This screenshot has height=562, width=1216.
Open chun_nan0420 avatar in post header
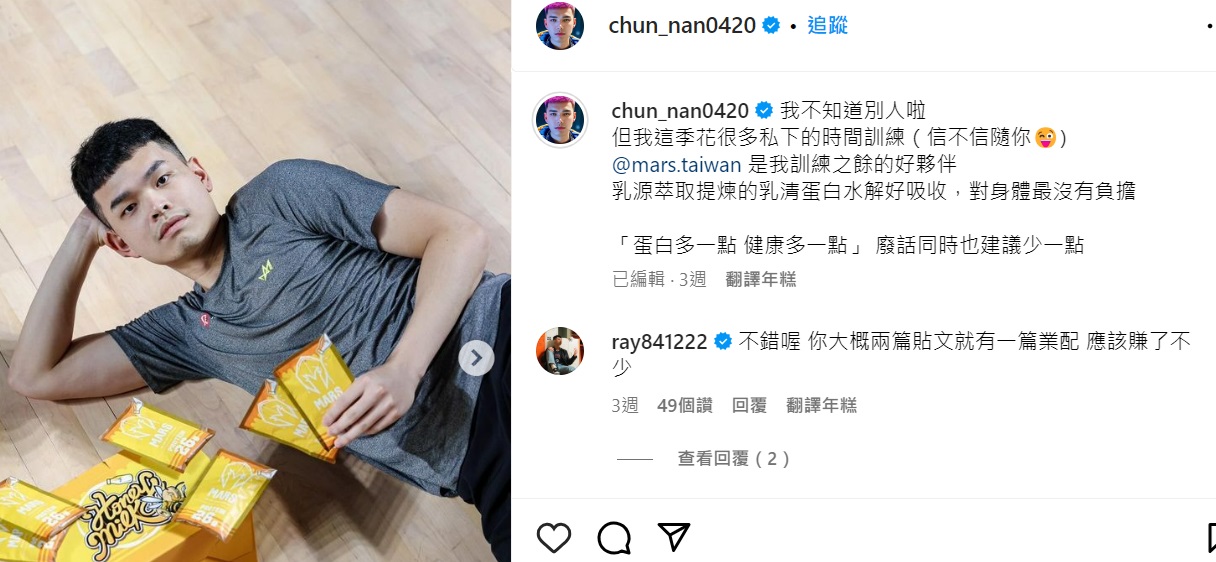point(560,26)
